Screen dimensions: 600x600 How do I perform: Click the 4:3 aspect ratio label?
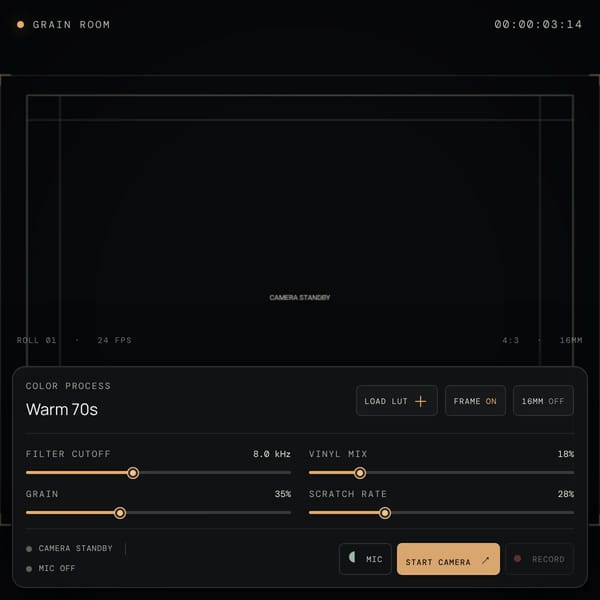510,340
